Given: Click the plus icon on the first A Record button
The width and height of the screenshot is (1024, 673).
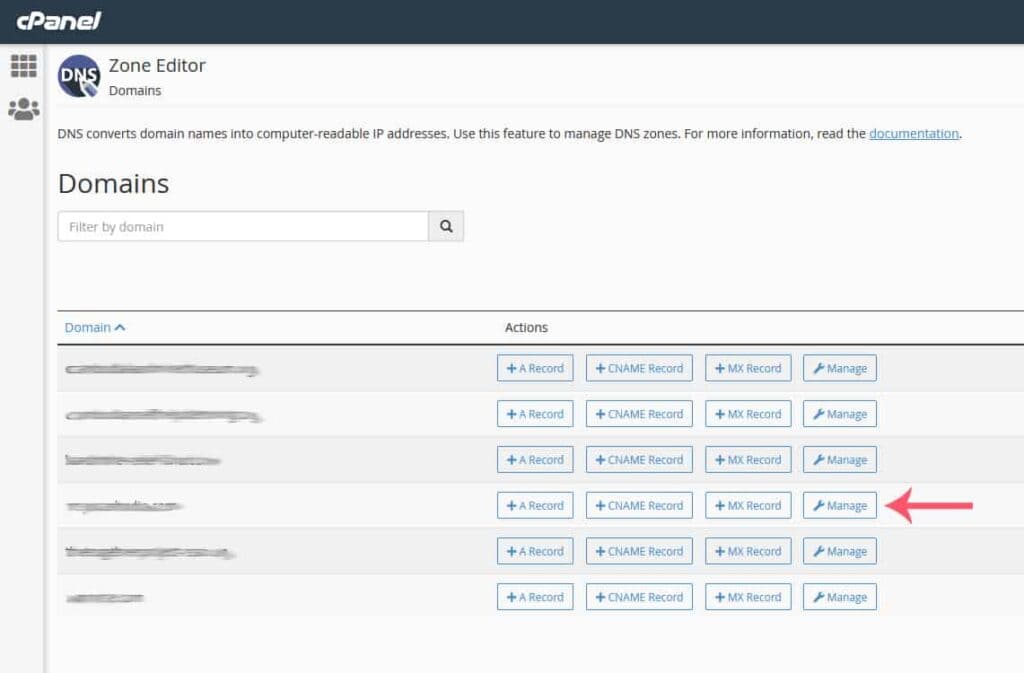Looking at the screenshot, I should point(512,367).
